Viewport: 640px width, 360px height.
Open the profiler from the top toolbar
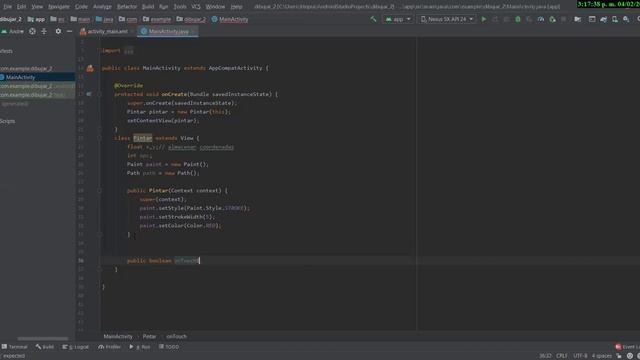(x=541, y=19)
